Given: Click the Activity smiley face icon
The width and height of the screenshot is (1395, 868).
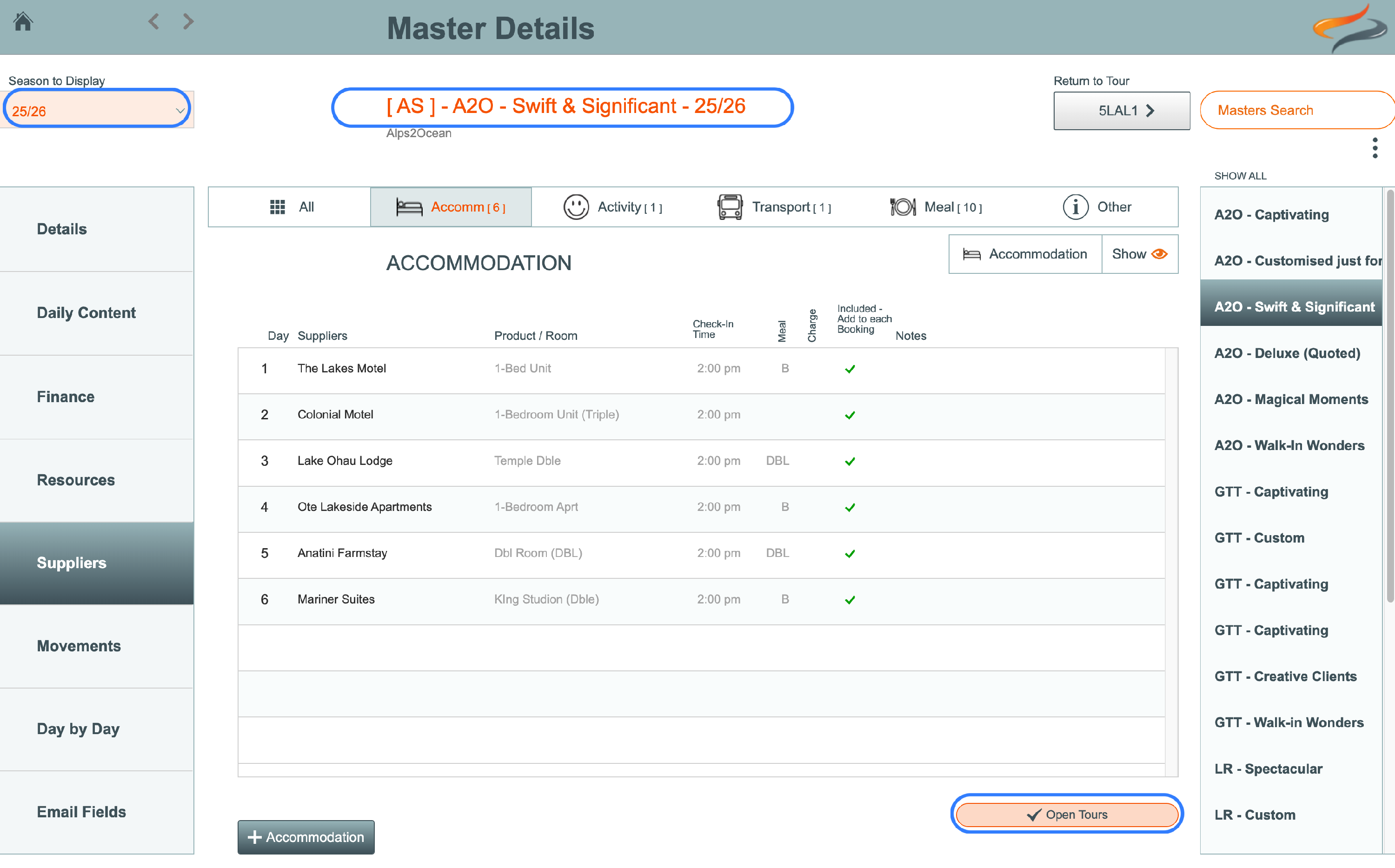Looking at the screenshot, I should point(576,207).
